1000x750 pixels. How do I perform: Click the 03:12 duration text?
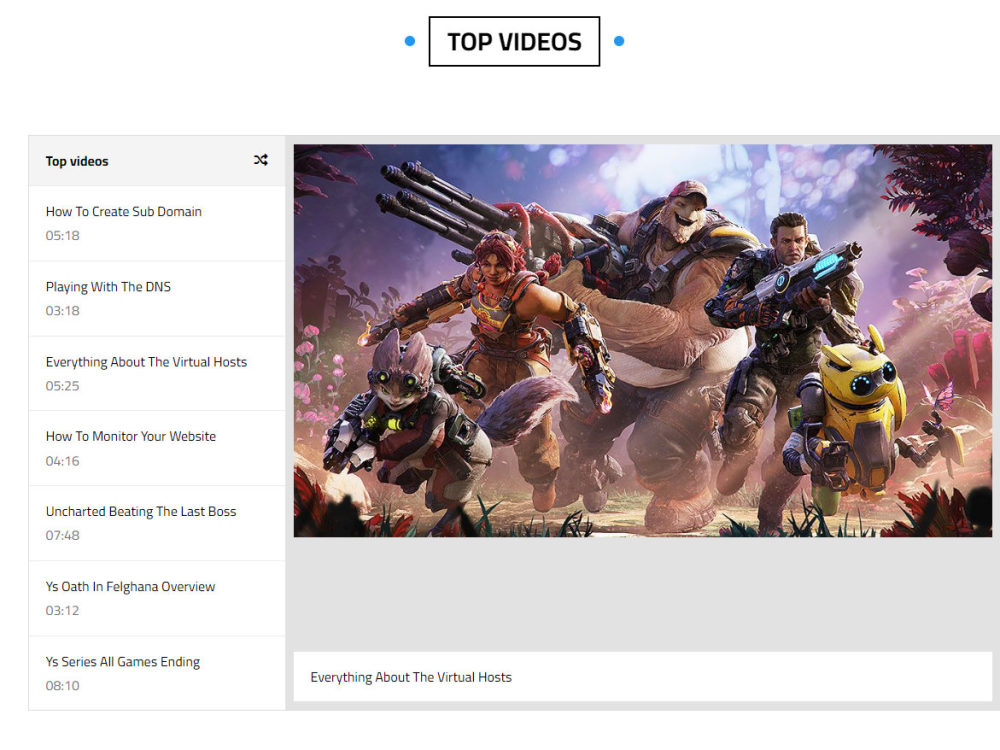[62, 611]
